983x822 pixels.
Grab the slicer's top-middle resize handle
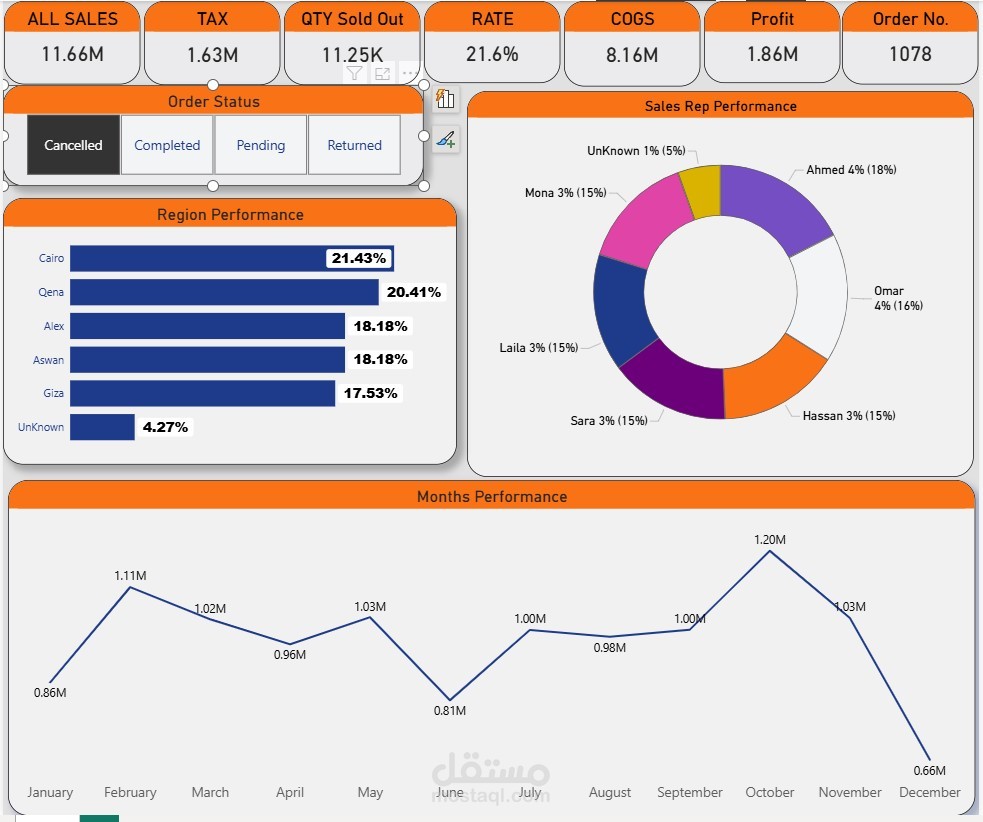pyautogui.click(x=213, y=85)
